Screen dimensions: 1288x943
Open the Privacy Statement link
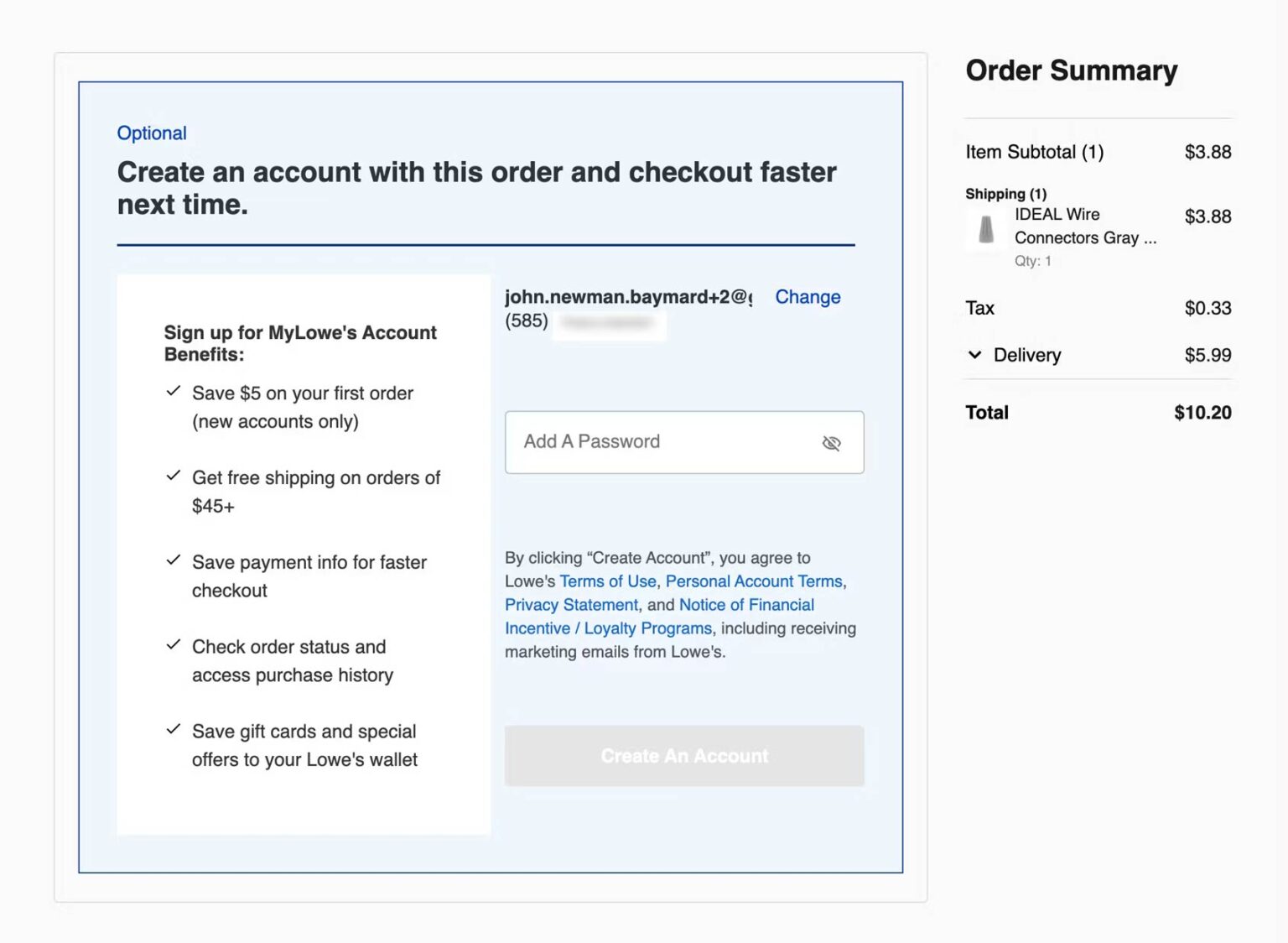571,605
